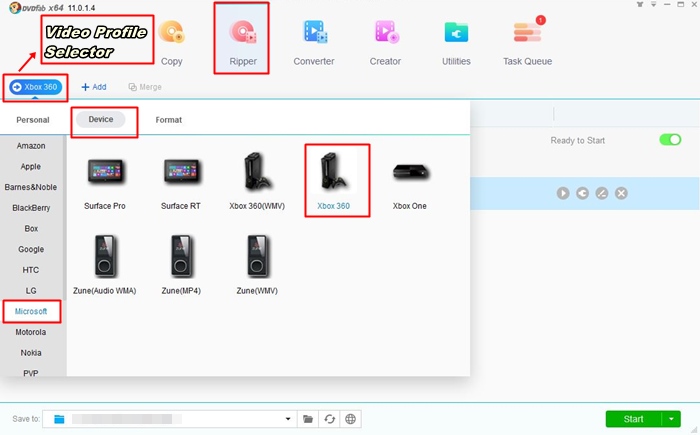Choose the Xbox 360(WMV) profile
This screenshot has width=700, height=435.
click(257, 182)
